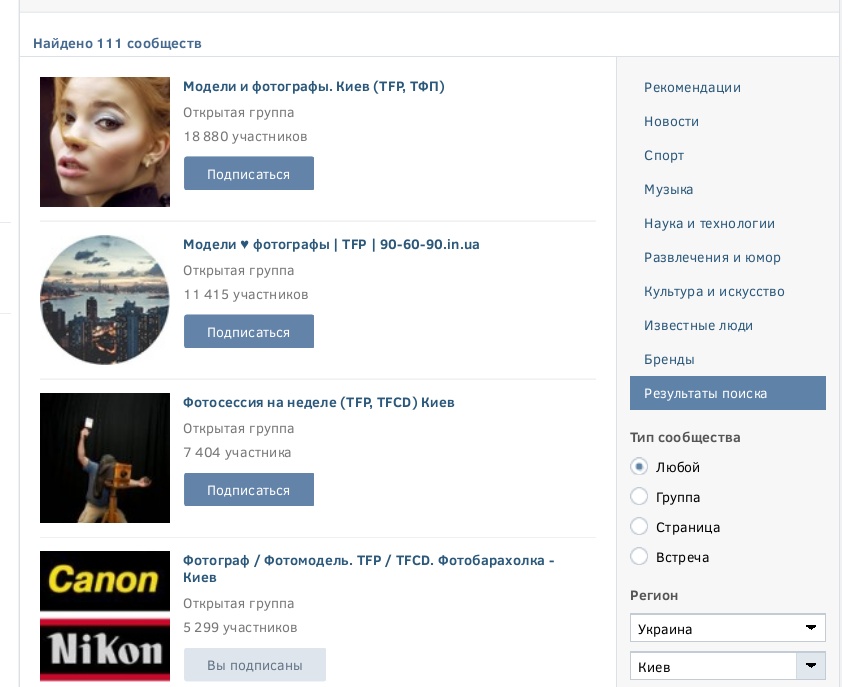865x687 pixels.
Task: Open the 'Киев' city dropdown arrow
Action: point(810,666)
